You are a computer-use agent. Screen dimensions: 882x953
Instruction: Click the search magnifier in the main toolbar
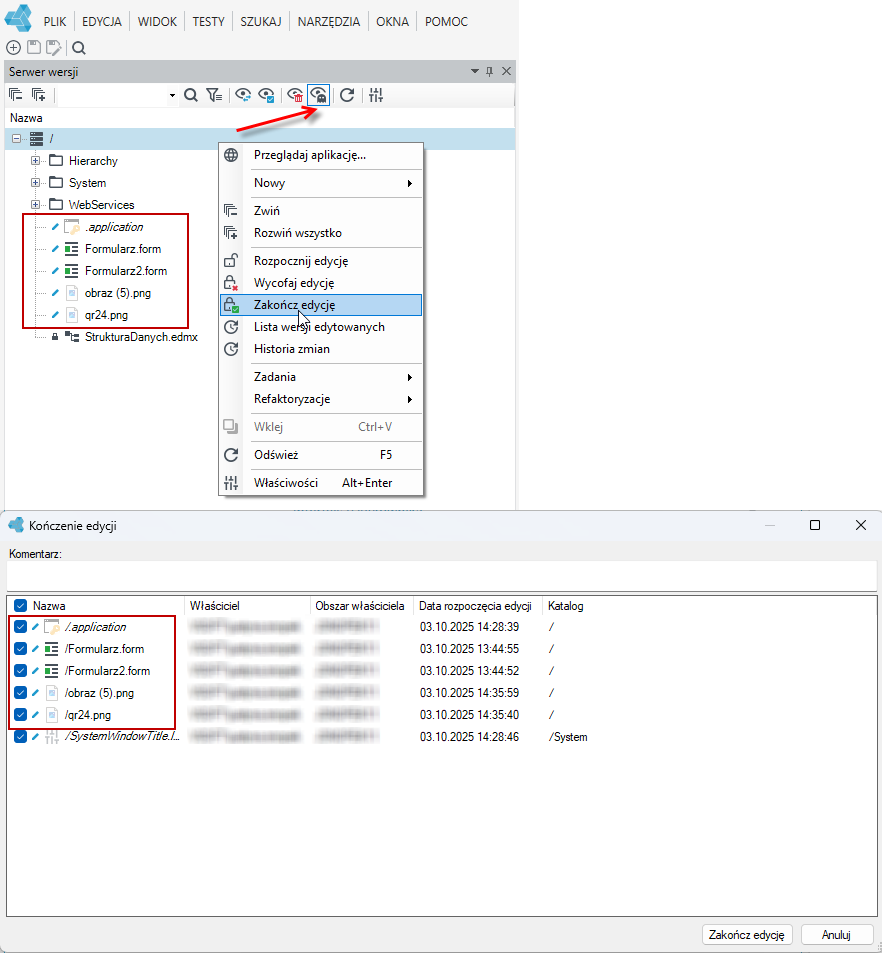[79, 47]
